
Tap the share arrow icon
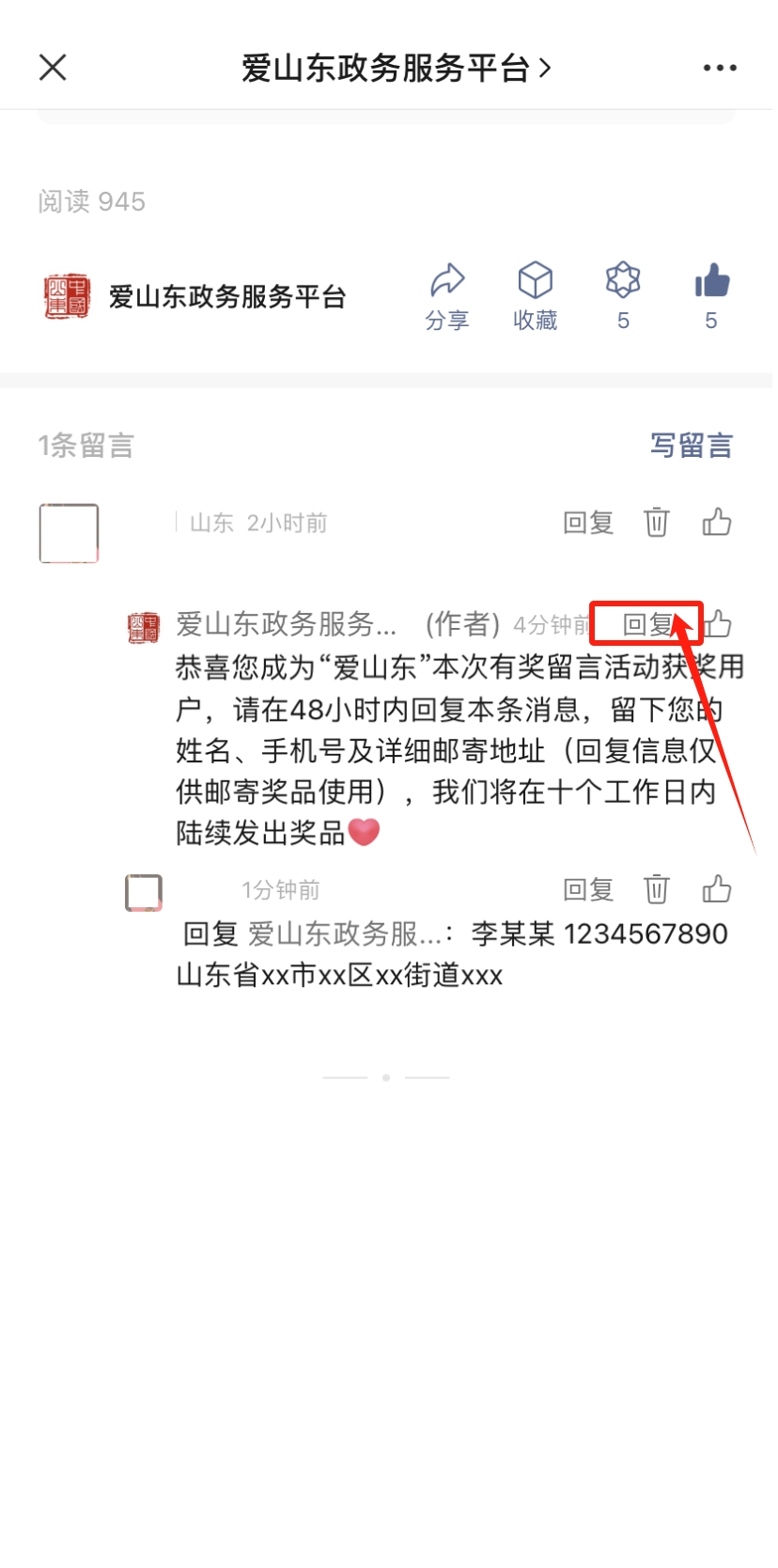tap(447, 280)
